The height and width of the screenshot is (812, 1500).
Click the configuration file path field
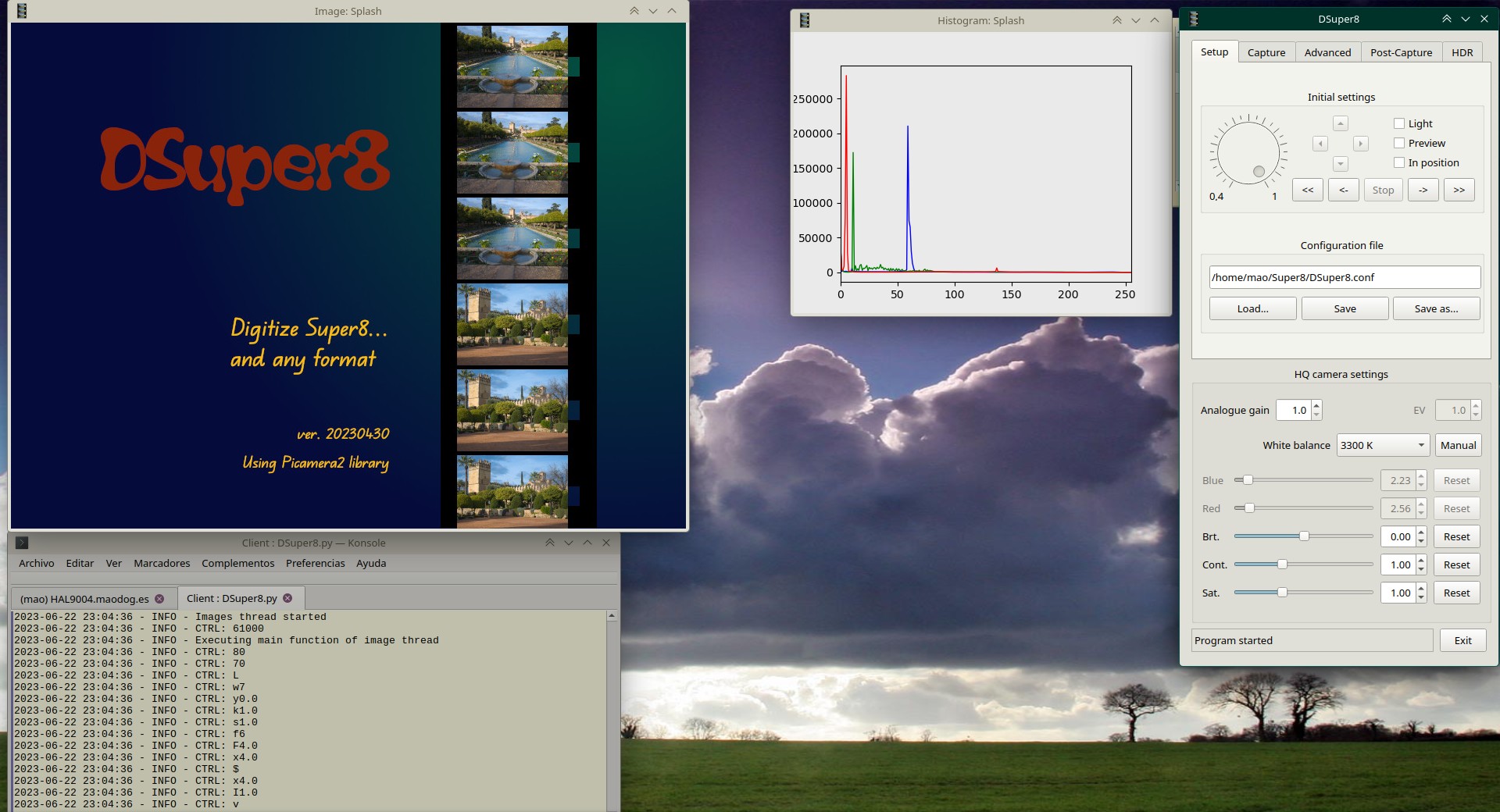1345,277
